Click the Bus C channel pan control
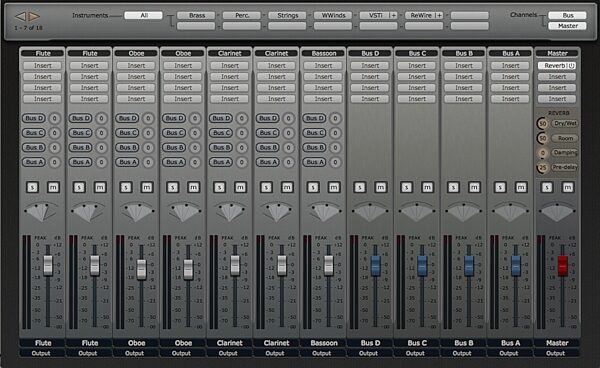 [x=417, y=212]
